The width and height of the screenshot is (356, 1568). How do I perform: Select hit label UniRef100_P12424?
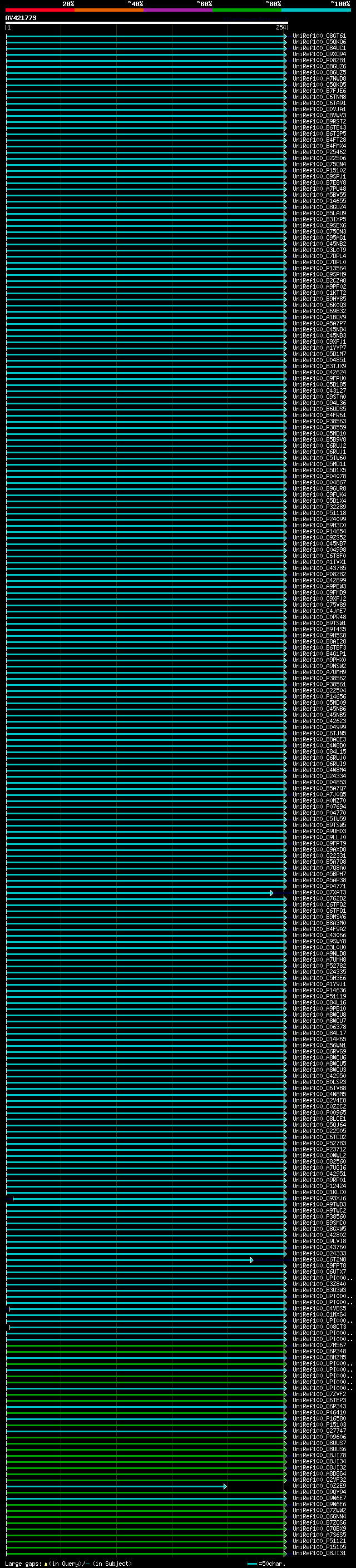[319, 1186]
